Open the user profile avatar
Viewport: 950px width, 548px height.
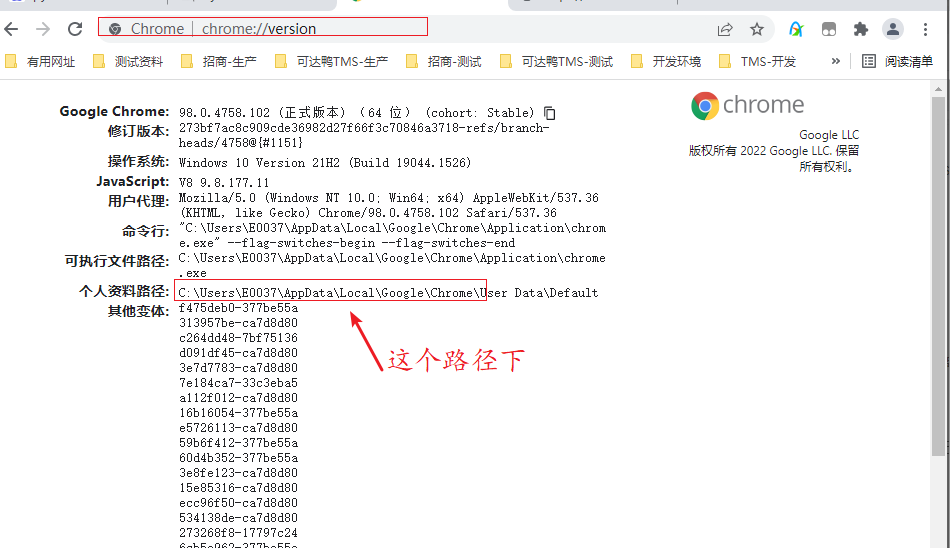coord(892,29)
